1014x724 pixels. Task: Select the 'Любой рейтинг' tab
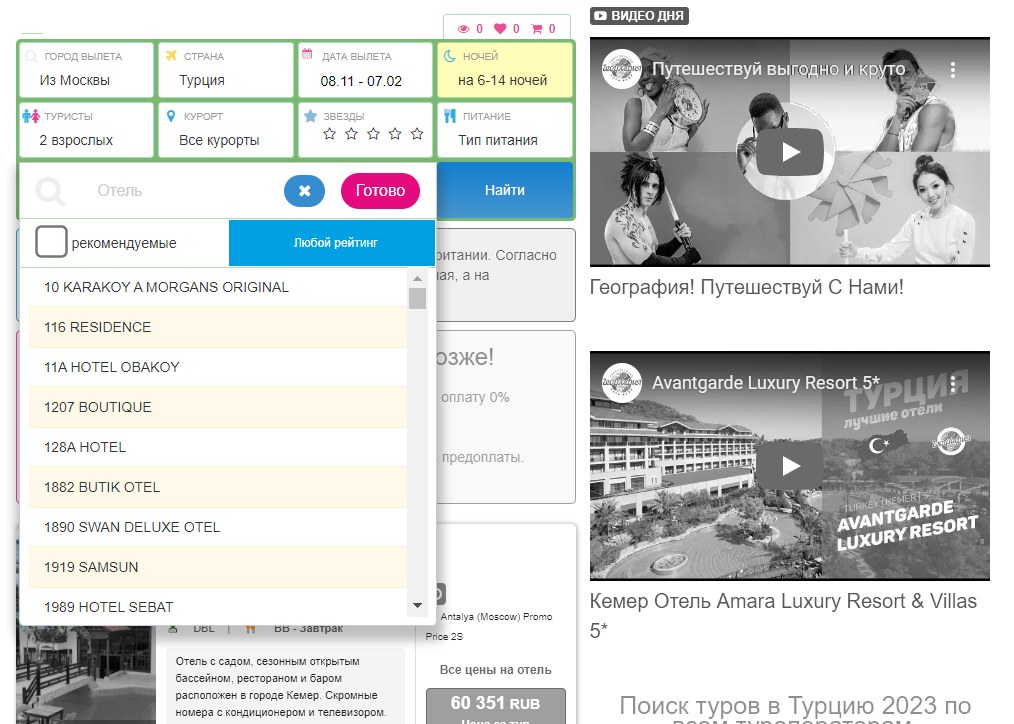(x=335, y=243)
